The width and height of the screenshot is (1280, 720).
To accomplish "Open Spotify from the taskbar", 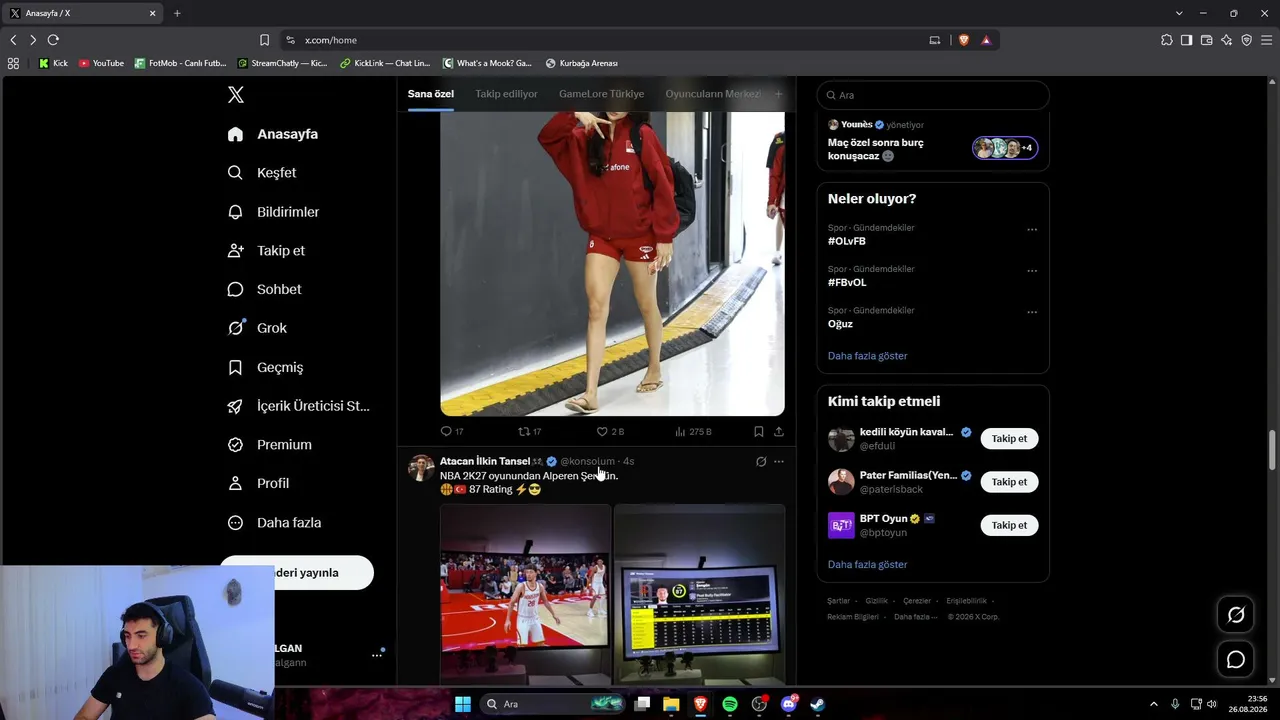I will pos(730,704).
